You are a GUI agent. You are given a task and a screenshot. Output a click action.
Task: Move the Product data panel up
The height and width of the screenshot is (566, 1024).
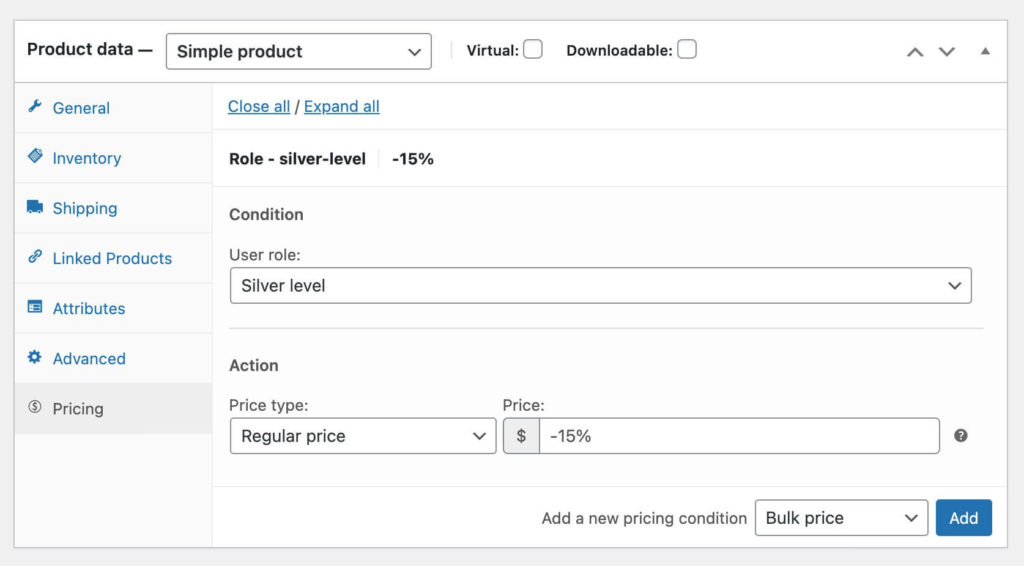(915, 52)
